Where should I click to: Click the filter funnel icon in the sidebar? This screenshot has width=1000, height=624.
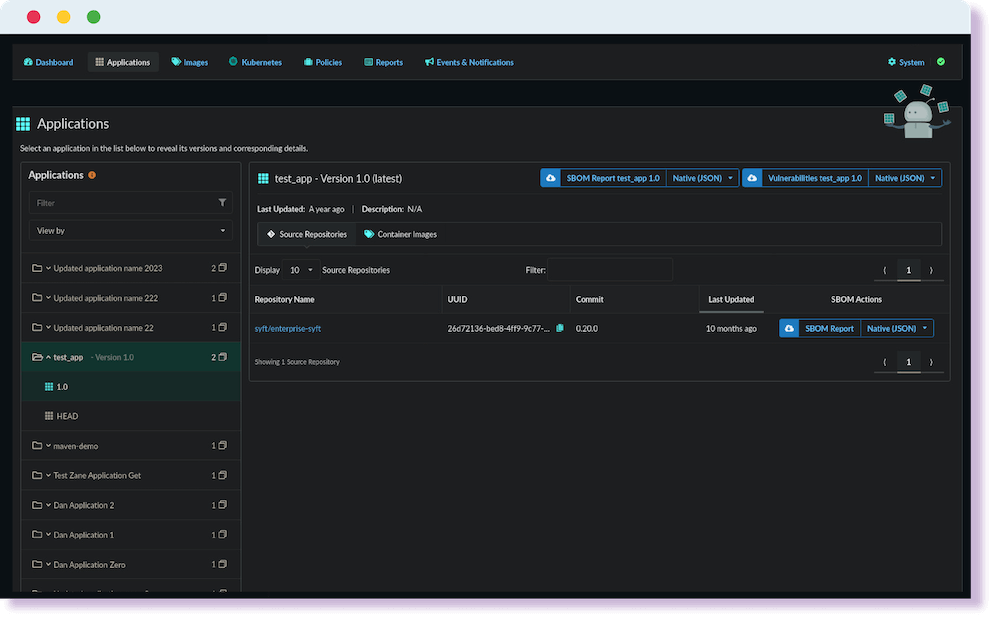[223, 204]
